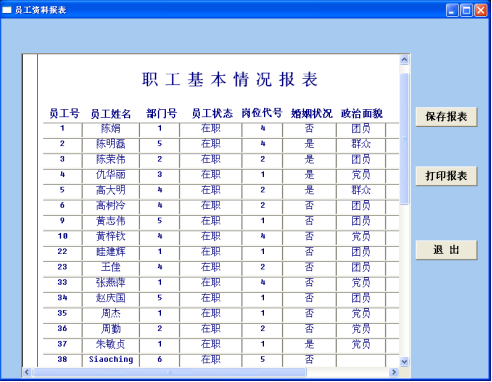This screenshot has width=492, height=382.
Task: Click the 退出 button
Action: [446, 250]
